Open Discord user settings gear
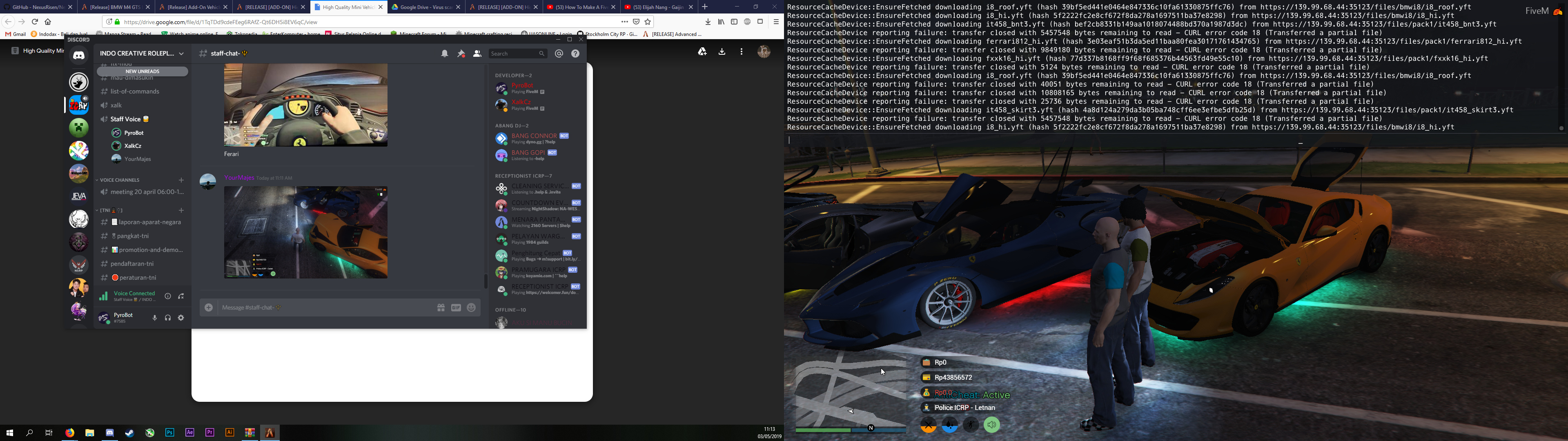1568x441 pixels. click(181, 318)
